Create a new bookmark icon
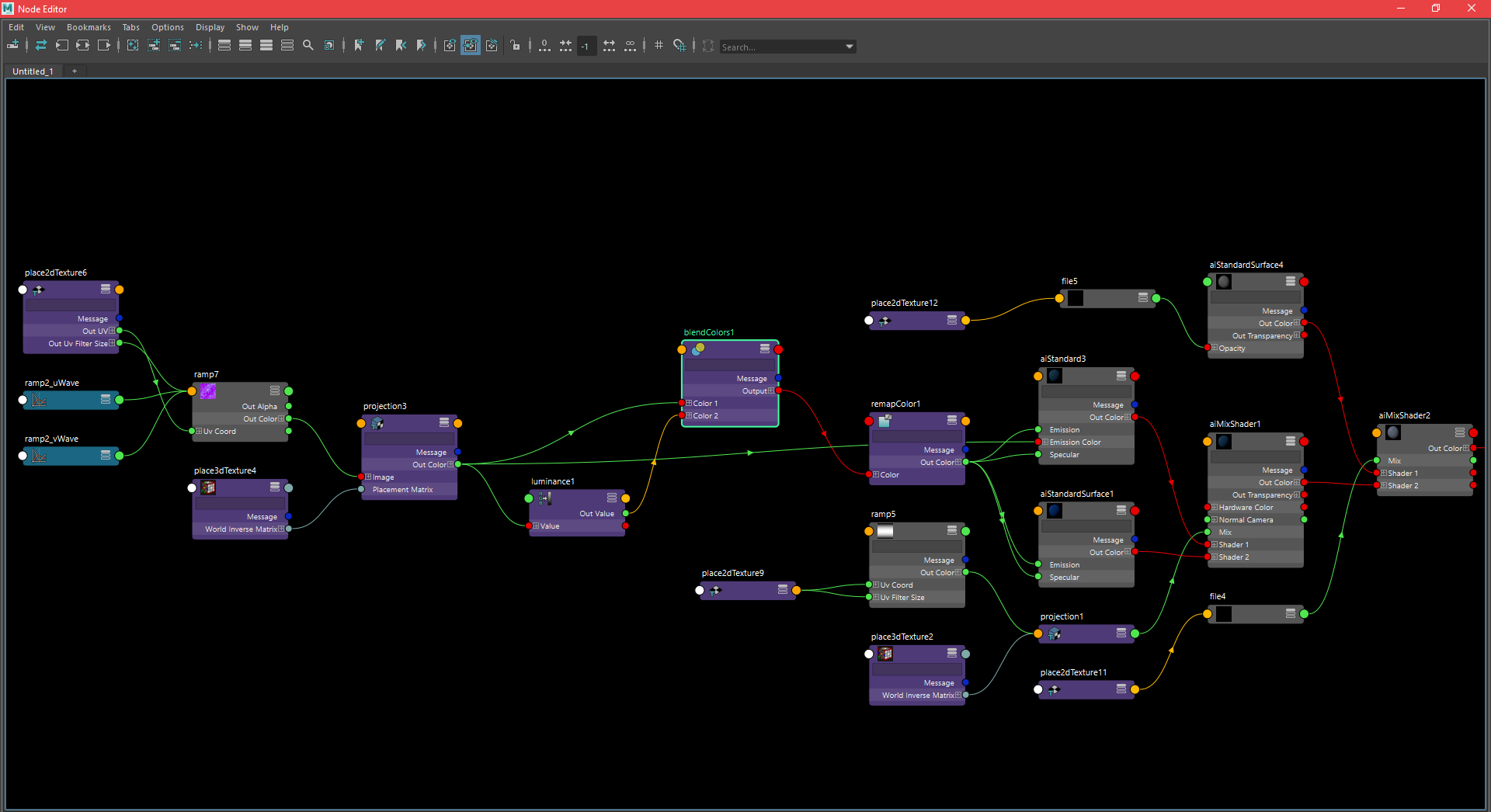 click(x=359, y=45)
